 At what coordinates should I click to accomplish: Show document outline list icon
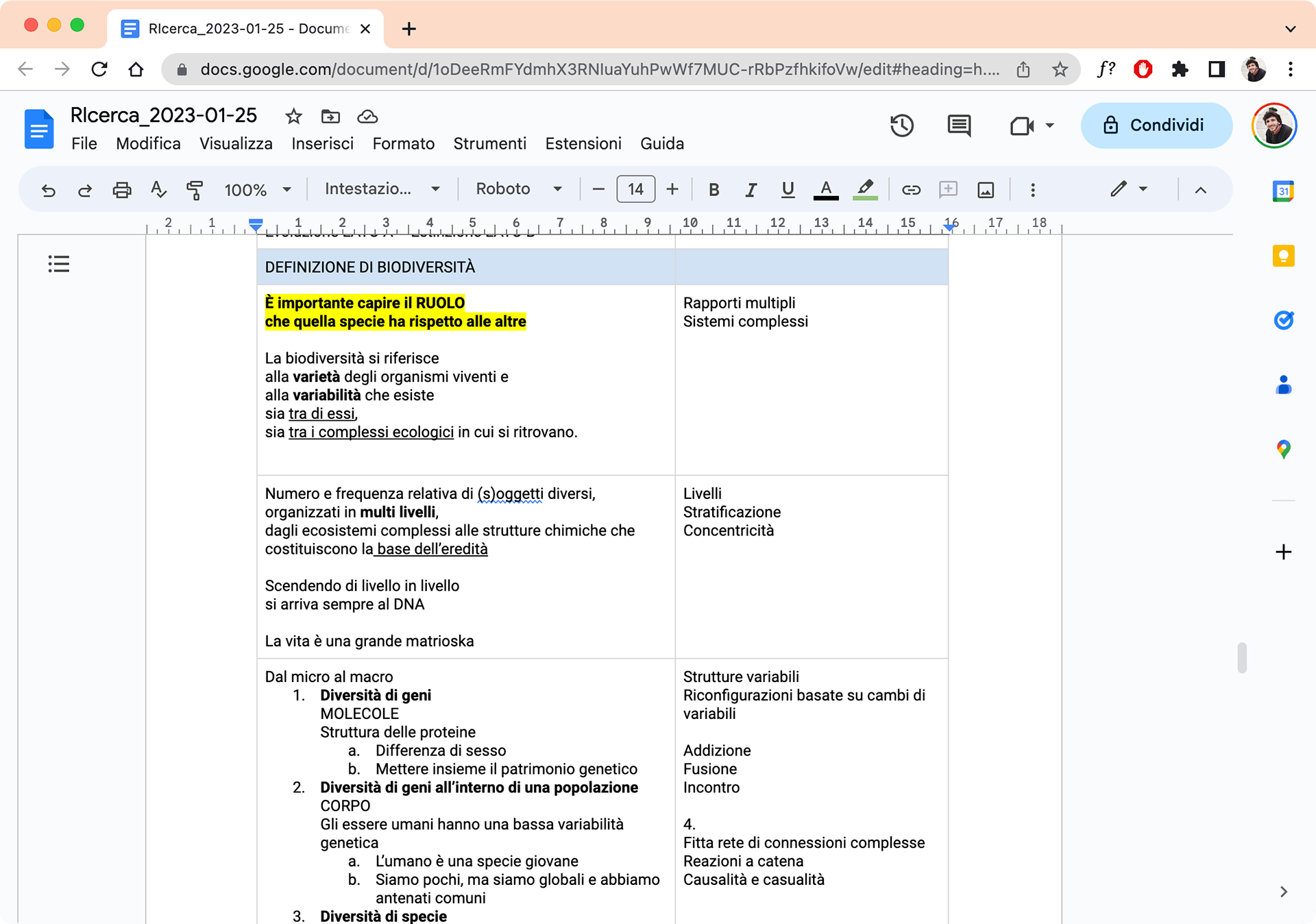[59, 264]
